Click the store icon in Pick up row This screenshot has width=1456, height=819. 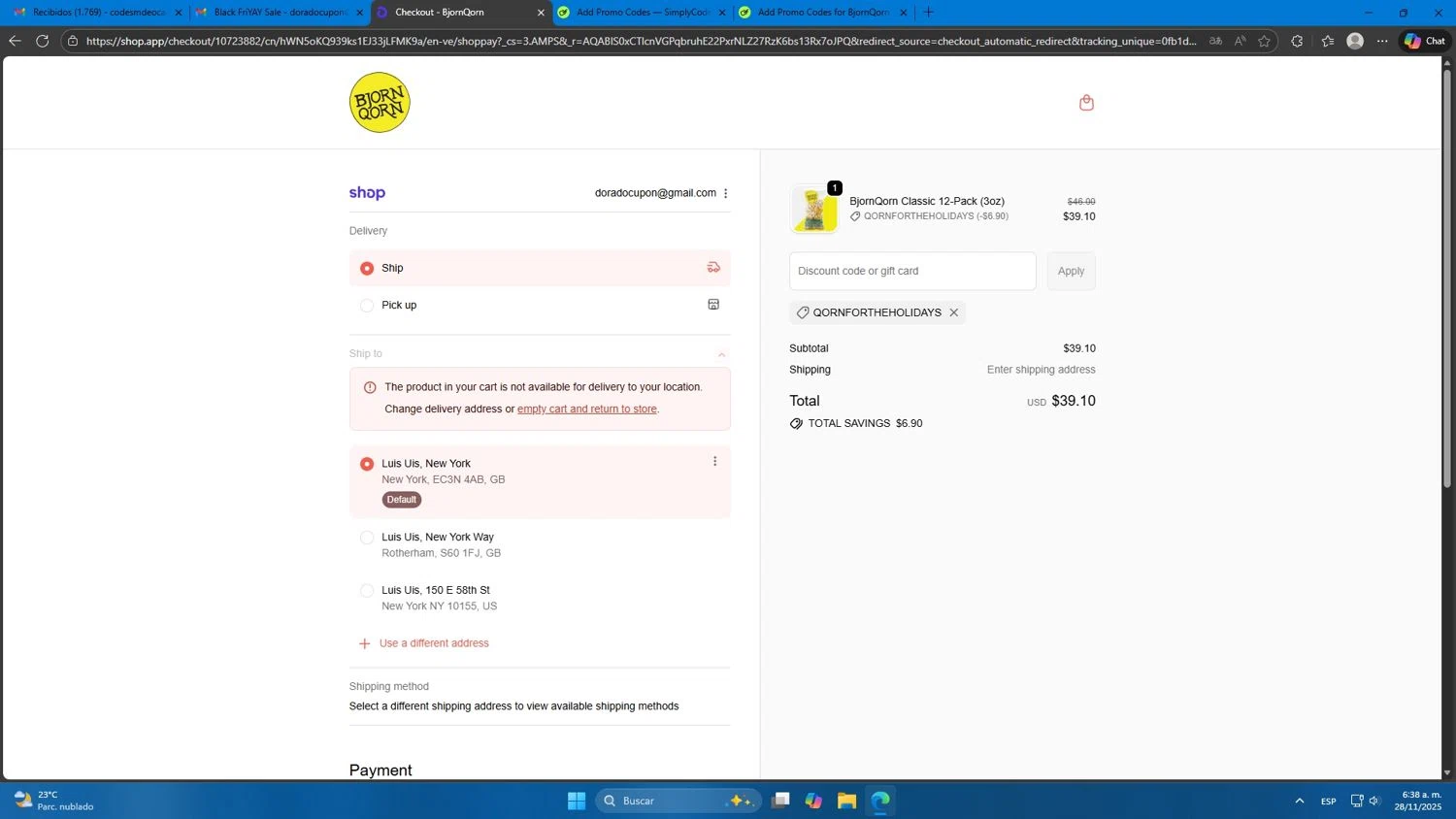[713, 305]
